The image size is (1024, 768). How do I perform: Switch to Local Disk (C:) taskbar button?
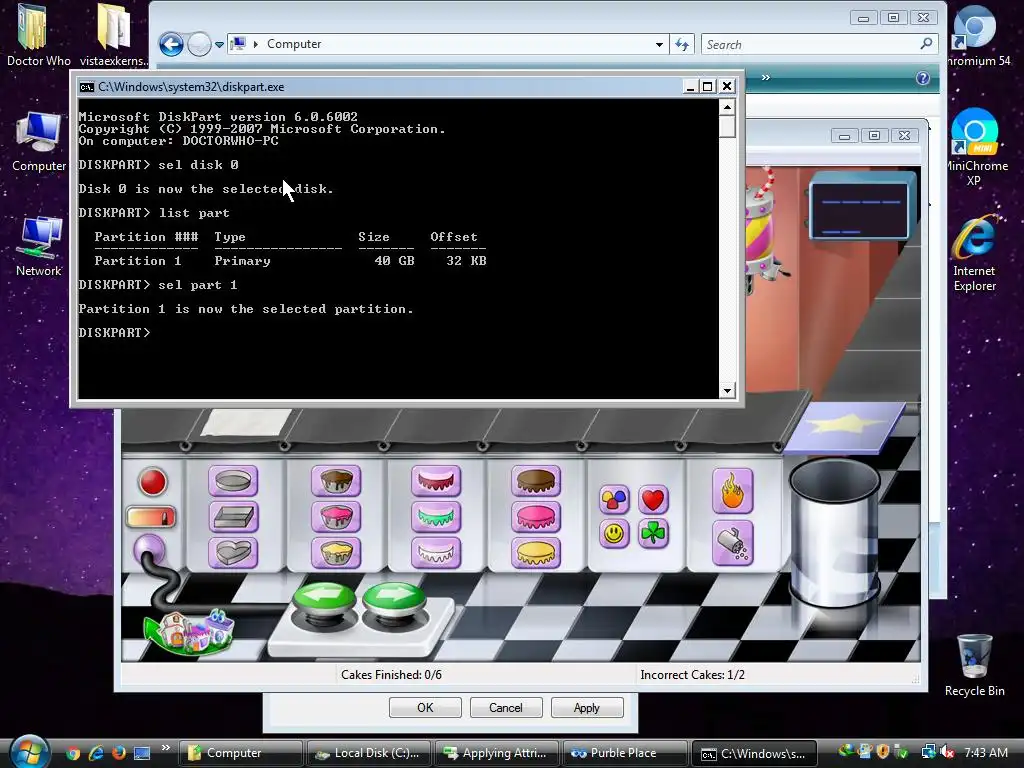[369, 753]
